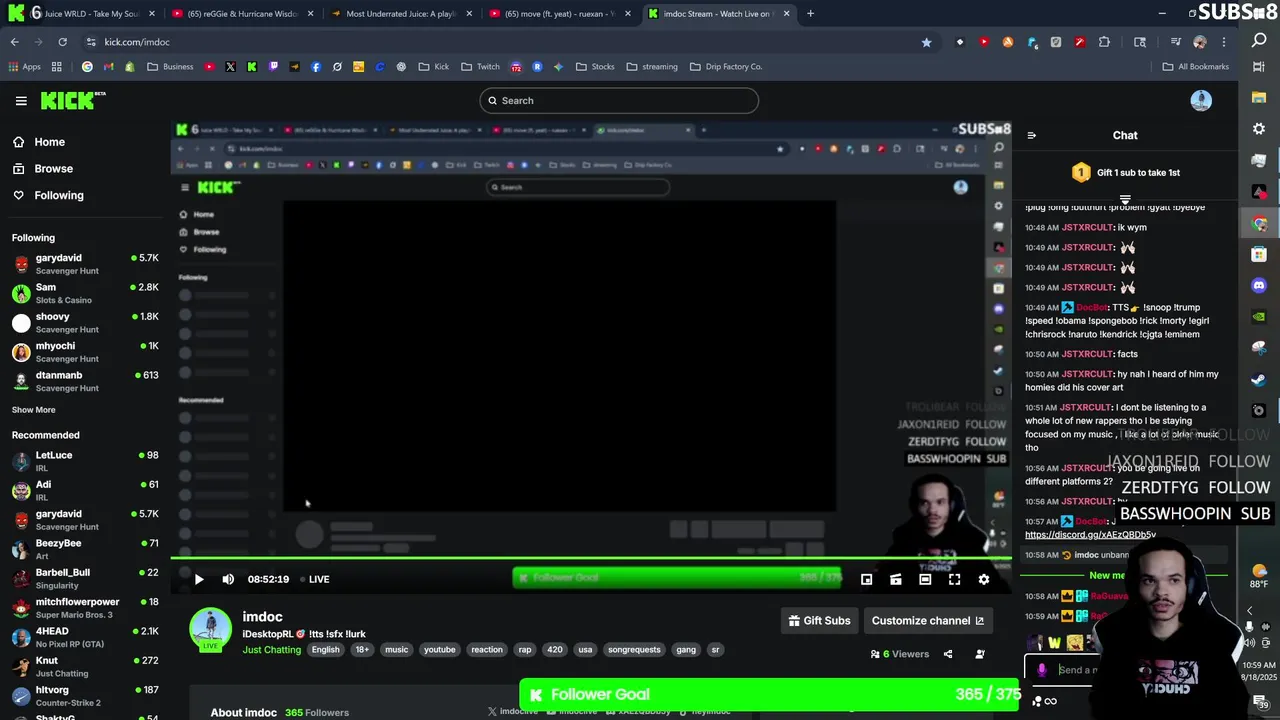Select the reaction tag
1280x720 pixels.
pyautogui.click(x=487, y=650)
